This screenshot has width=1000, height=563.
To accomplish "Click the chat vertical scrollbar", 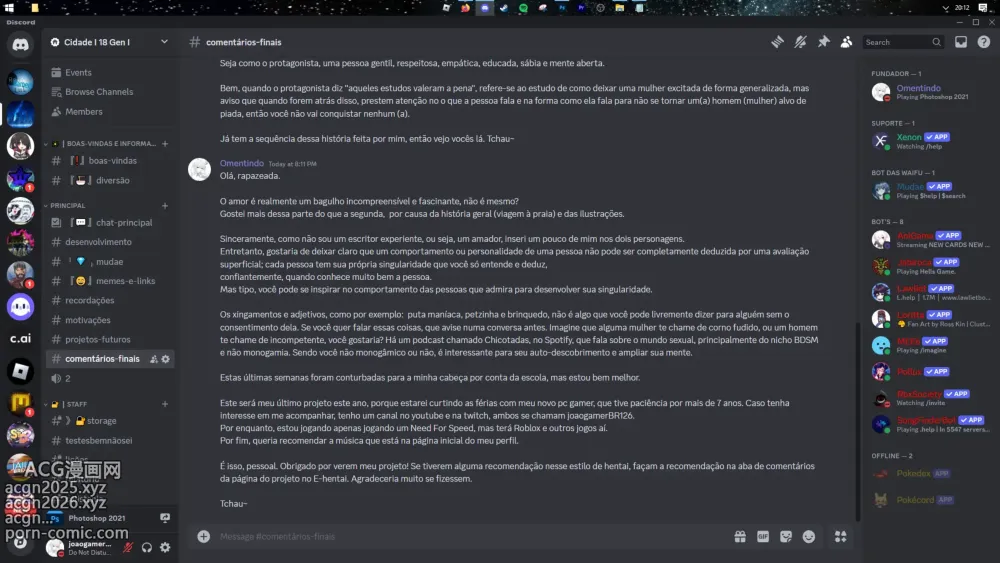I will (858, 422).
